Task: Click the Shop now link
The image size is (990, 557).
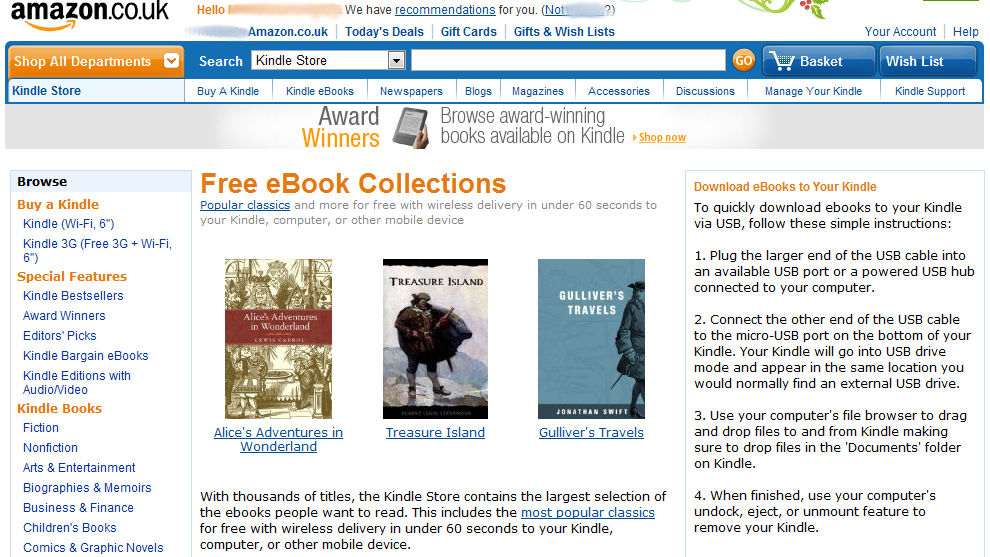Action: (662, 137)
